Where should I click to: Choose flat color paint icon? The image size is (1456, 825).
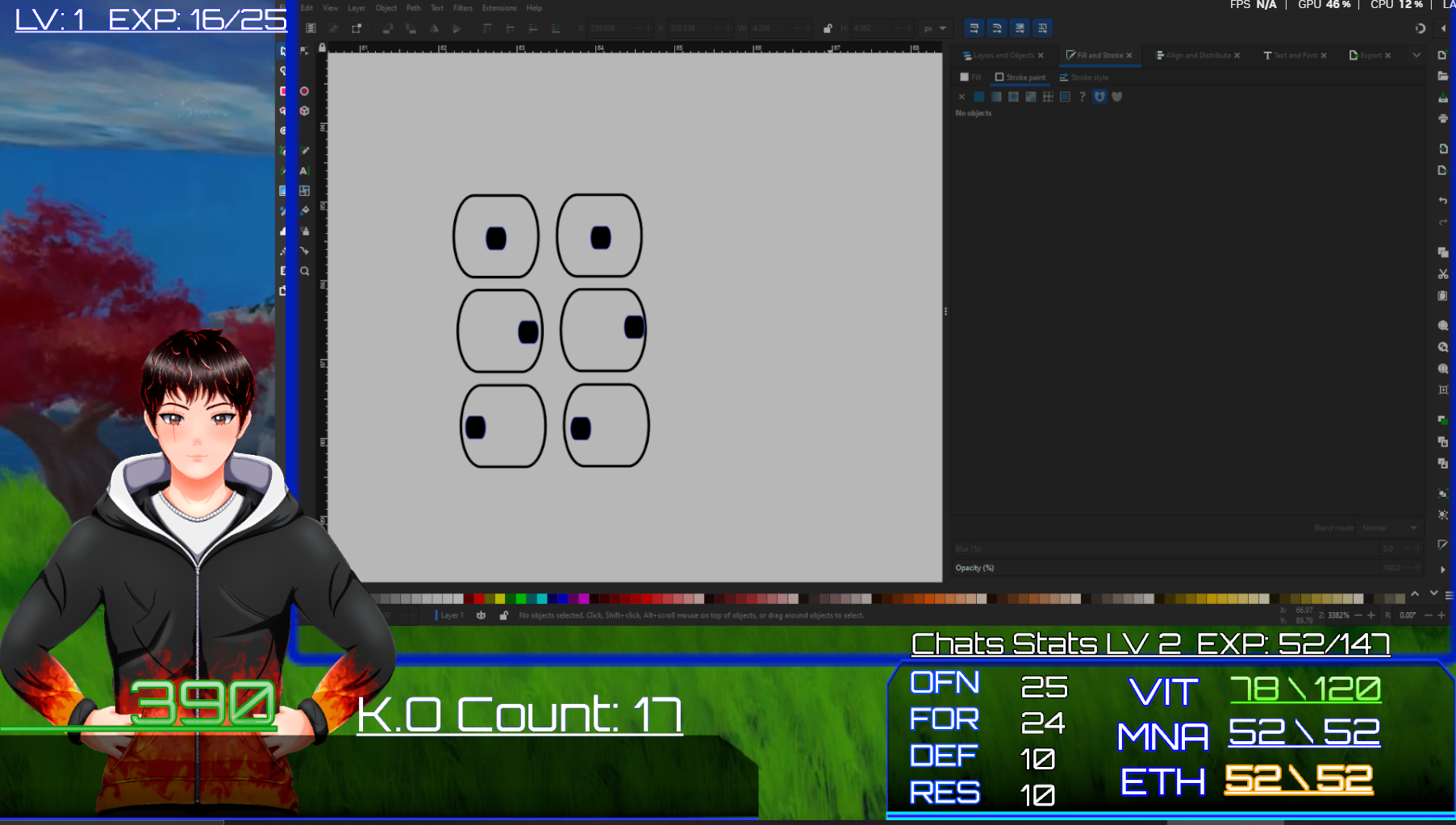click(x=978, y=97)
